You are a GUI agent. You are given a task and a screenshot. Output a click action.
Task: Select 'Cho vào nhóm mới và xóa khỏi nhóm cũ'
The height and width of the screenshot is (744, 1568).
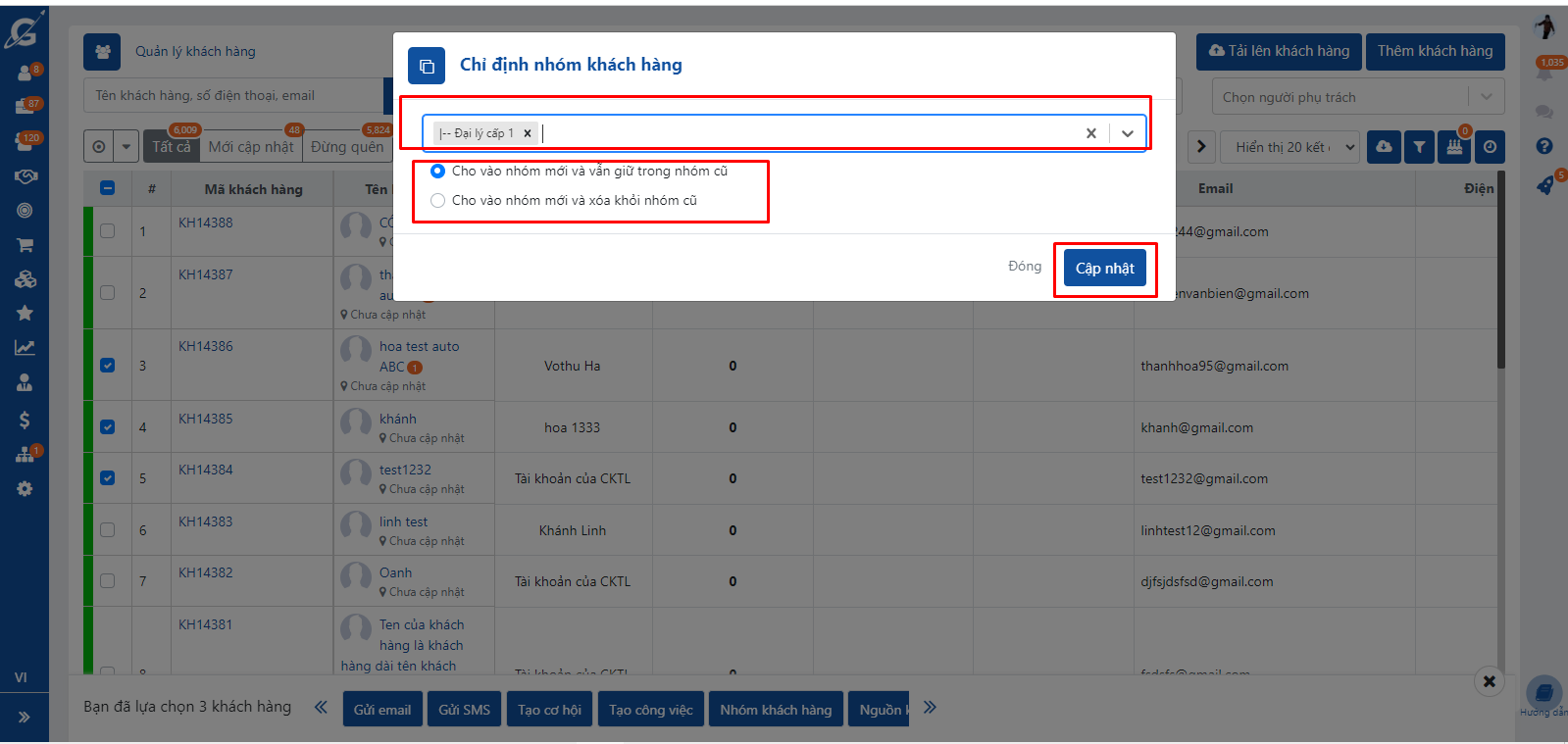click(438, 201)
